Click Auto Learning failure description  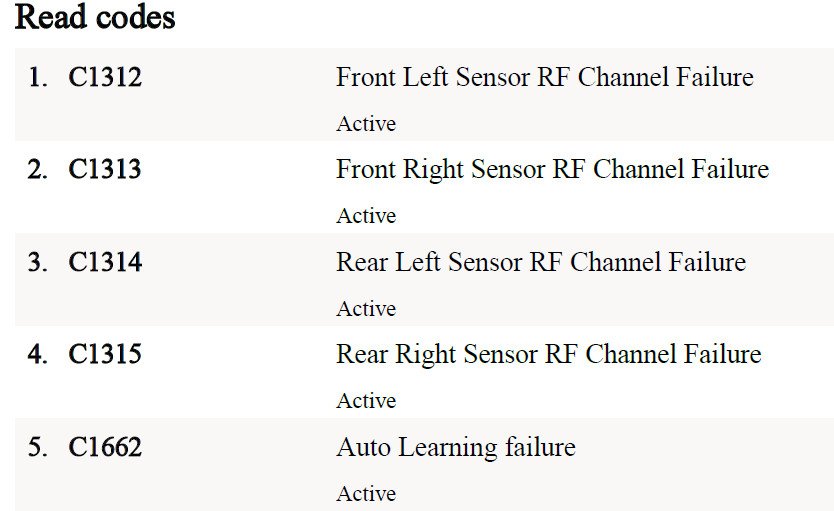pos(456,448)
